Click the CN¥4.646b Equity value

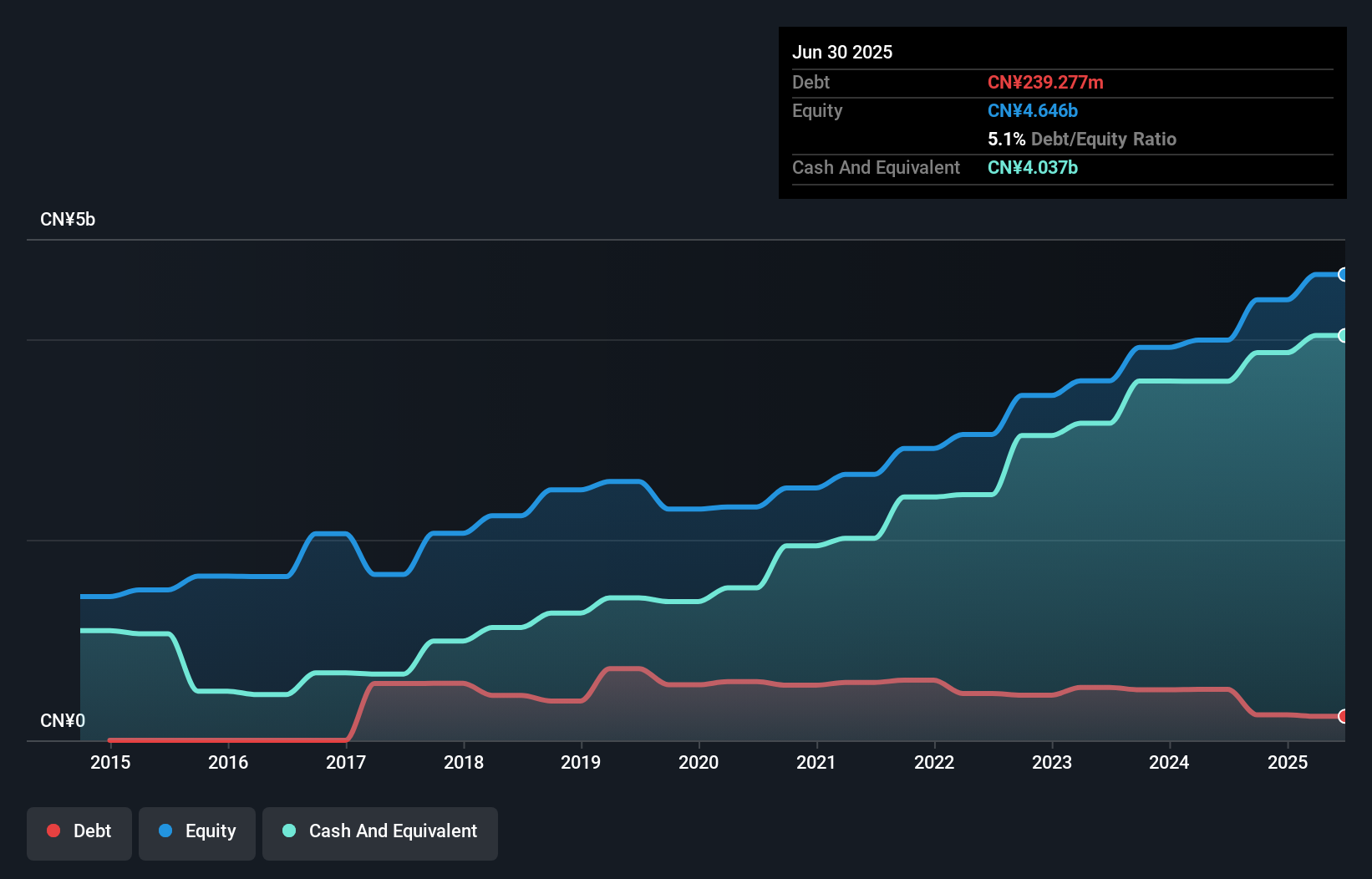[1033, 110]
